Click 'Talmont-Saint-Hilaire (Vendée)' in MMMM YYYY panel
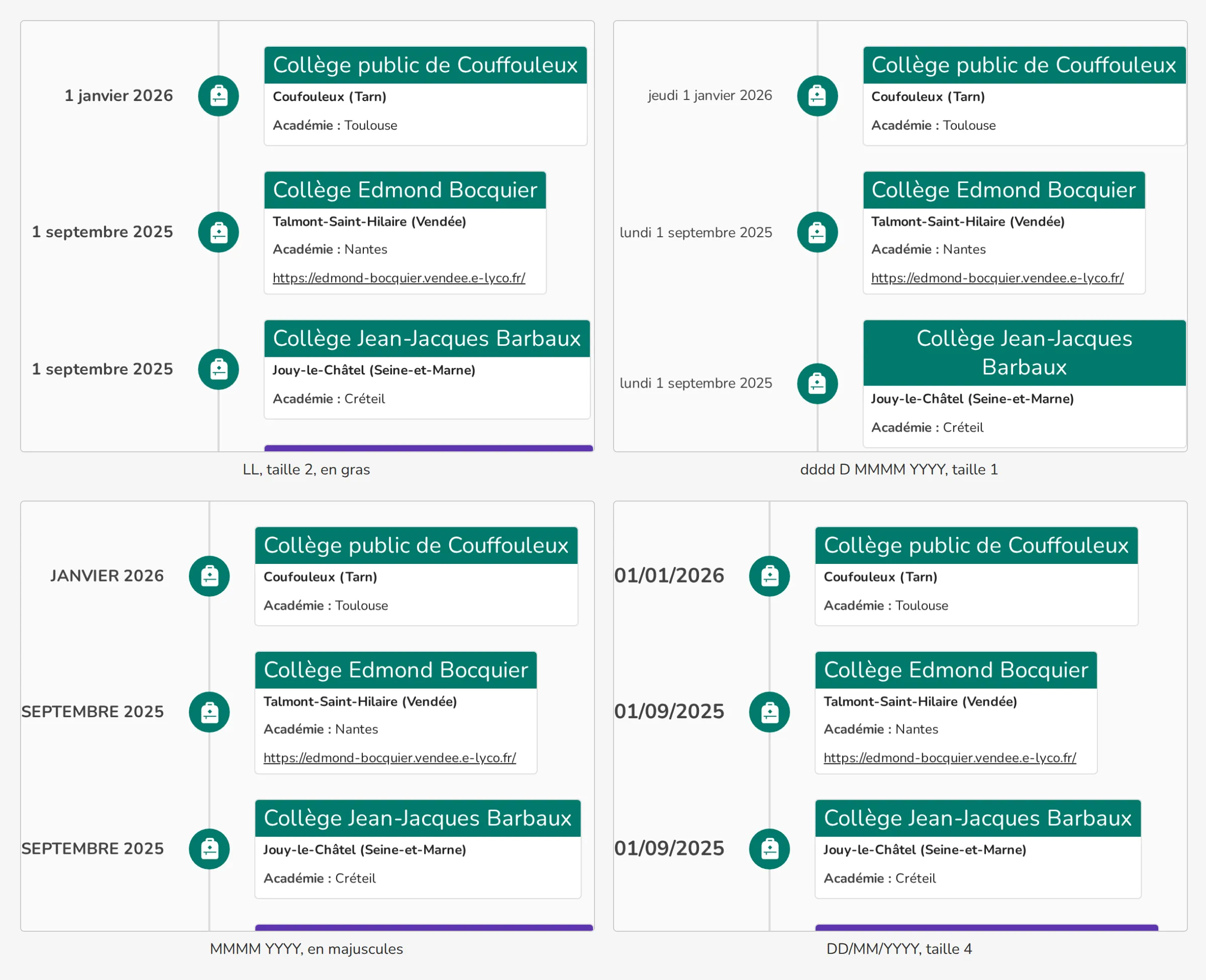 click(360, 702)
